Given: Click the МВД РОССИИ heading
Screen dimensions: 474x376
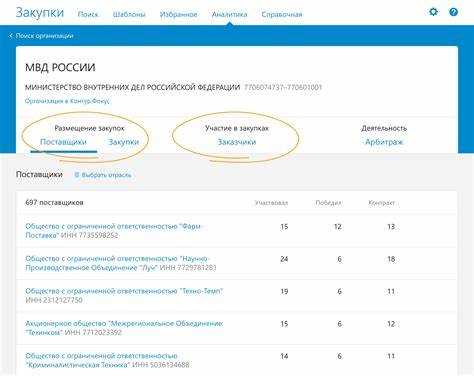Looking at the screenshot, I should tap(60, 67).
